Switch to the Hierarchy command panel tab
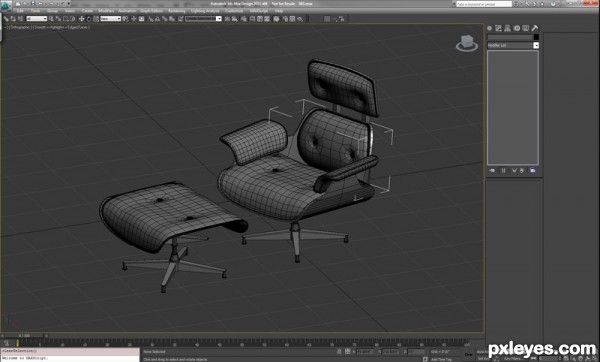Image resolution: width=600 pixels, height=362 pixels. click(x=507, y=28)
